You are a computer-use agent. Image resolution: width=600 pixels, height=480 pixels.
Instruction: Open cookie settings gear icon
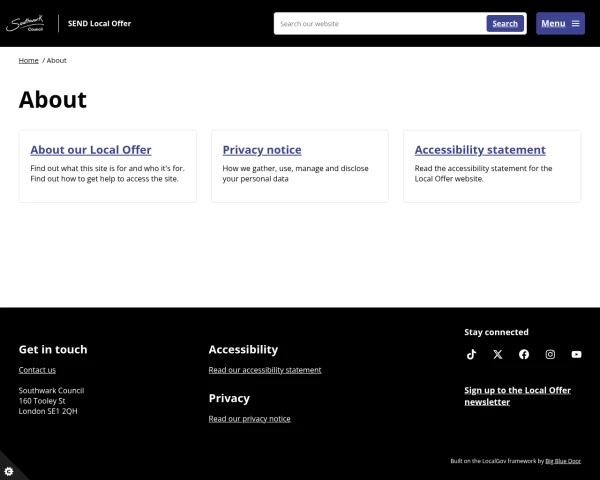[8, 471]
